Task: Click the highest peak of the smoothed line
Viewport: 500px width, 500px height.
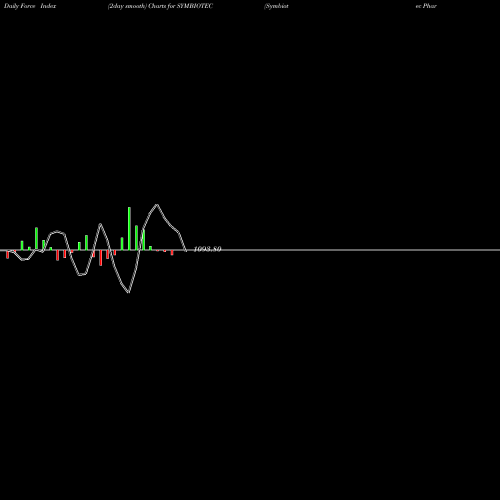Action: [x=157, y=205]
